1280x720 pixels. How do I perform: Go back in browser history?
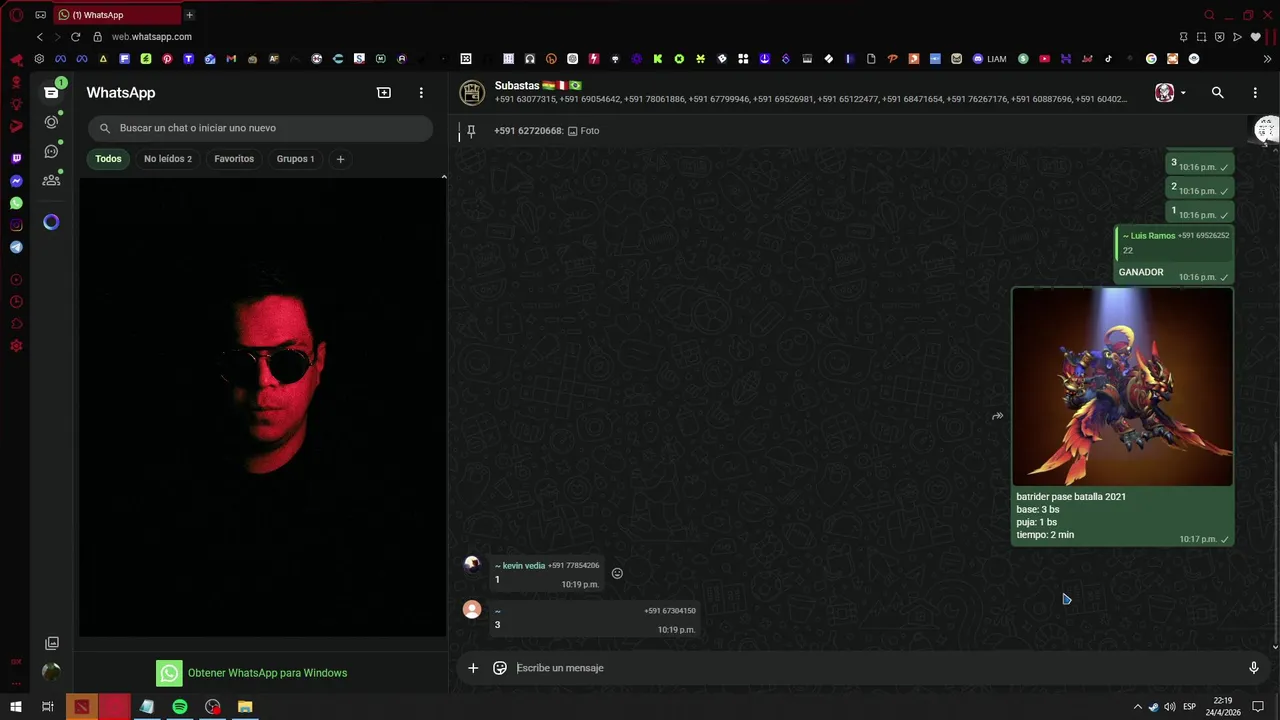click(x=40, y=37)
